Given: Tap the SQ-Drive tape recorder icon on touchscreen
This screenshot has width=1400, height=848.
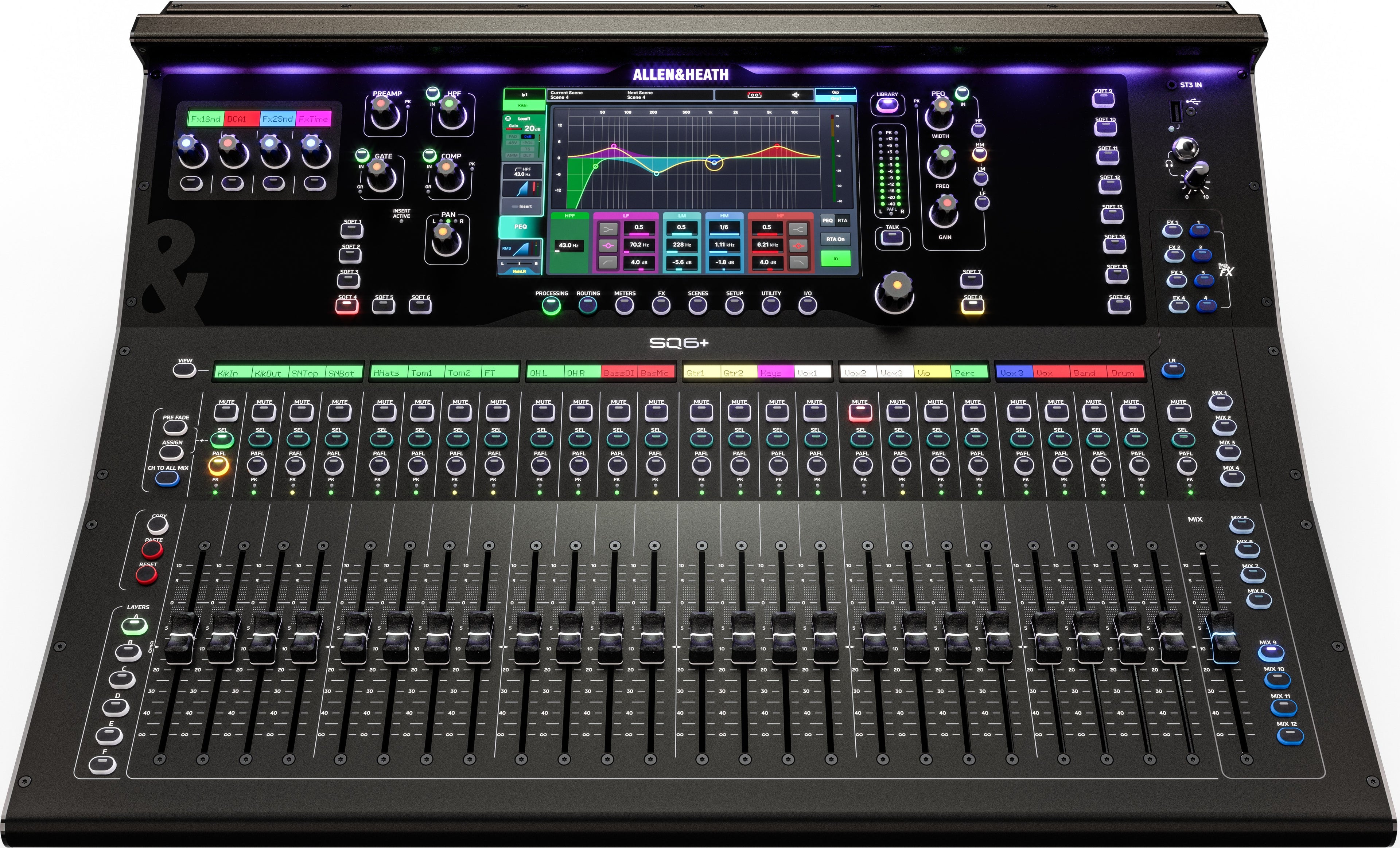Looking at the screenshot, I should pos(754,95).
